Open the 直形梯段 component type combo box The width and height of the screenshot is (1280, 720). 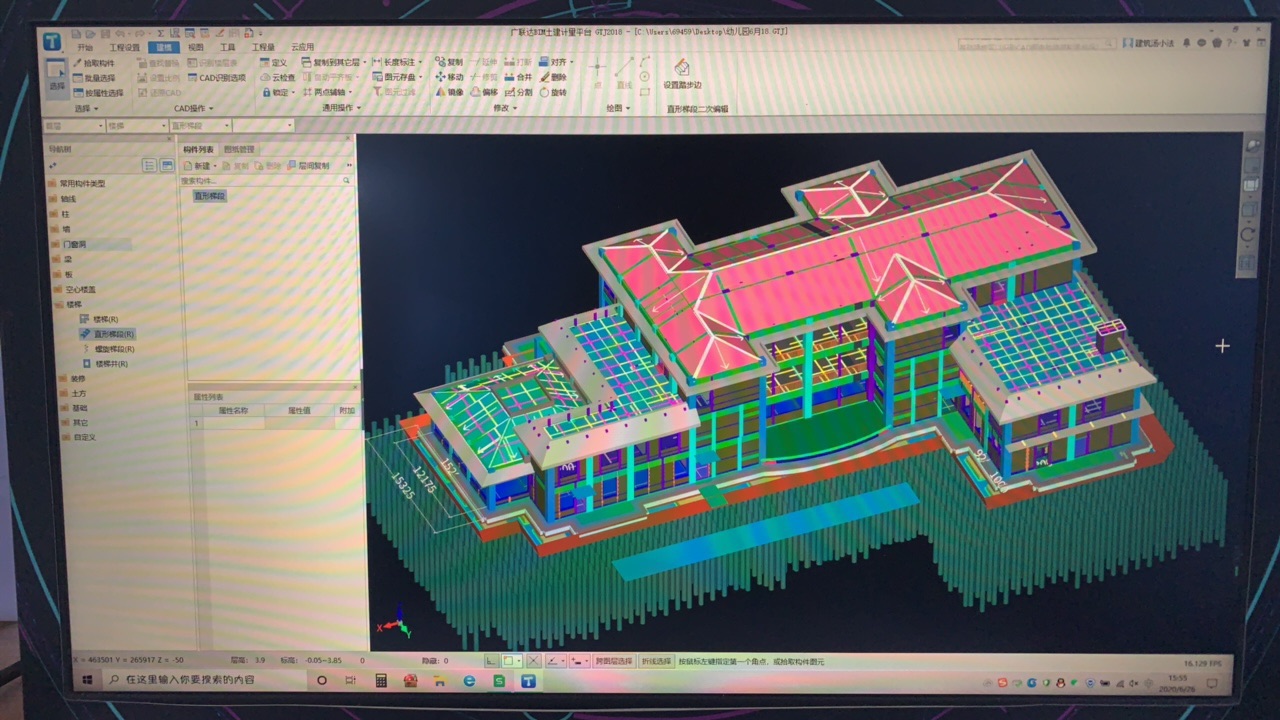point(199,126)
